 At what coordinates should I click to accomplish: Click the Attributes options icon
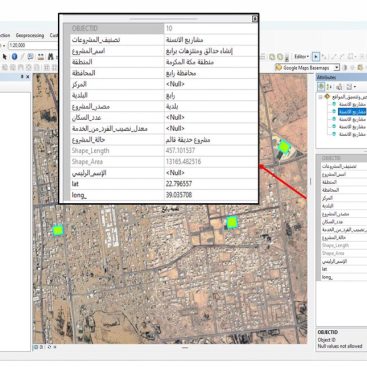point(350,87)
